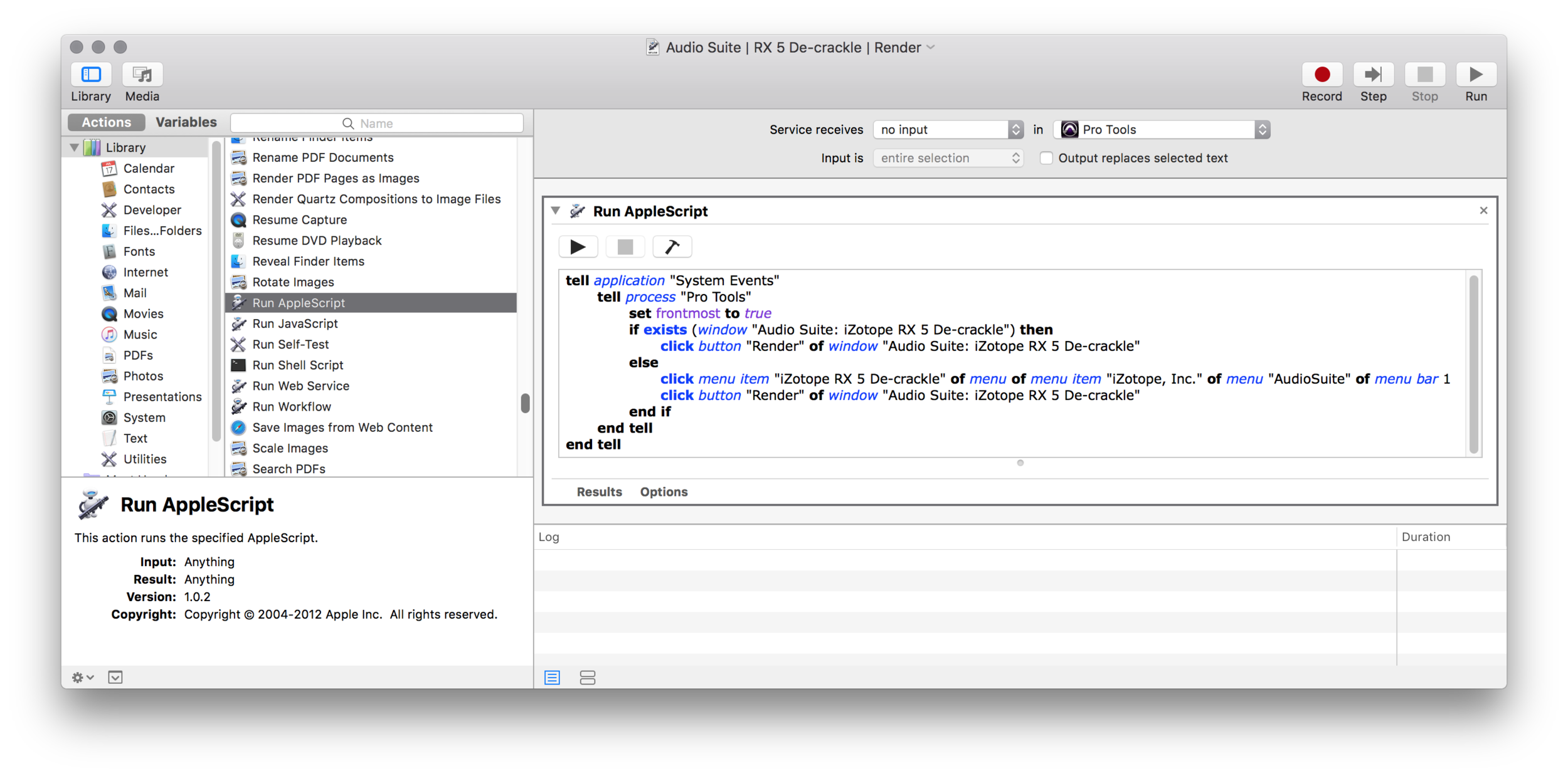Switch to split log view icon

(x=588, y=678)
